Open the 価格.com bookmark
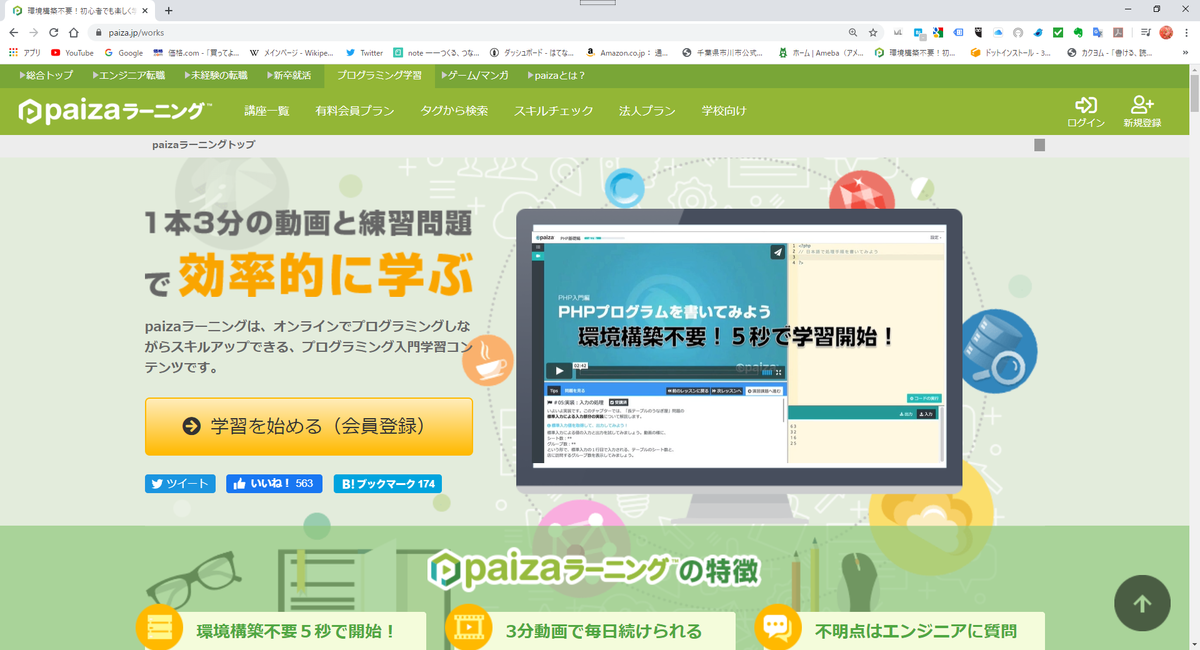The width and height of the screenshot is (1200, 650). [197, 52]
